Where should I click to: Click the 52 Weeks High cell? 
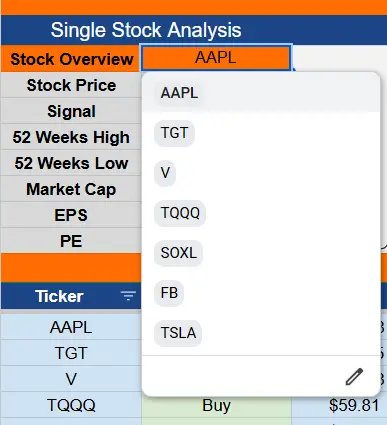(x=71, y=137)
